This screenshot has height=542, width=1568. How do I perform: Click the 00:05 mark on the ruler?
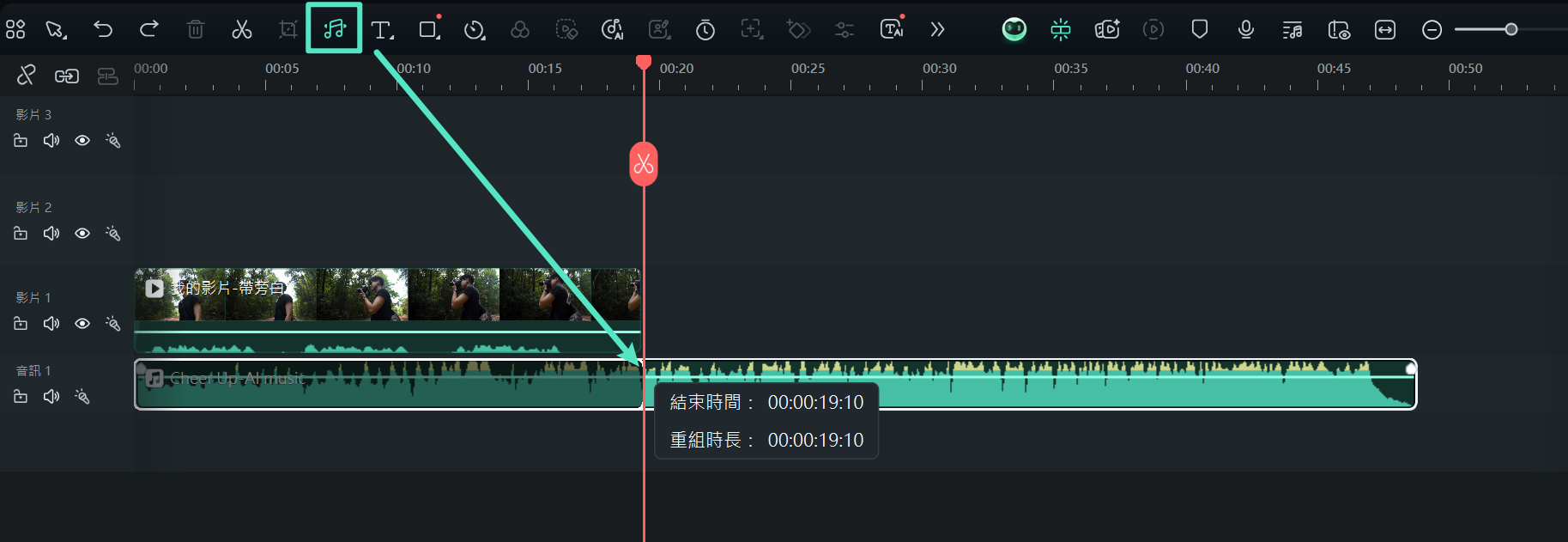click(x=282, y=68)
